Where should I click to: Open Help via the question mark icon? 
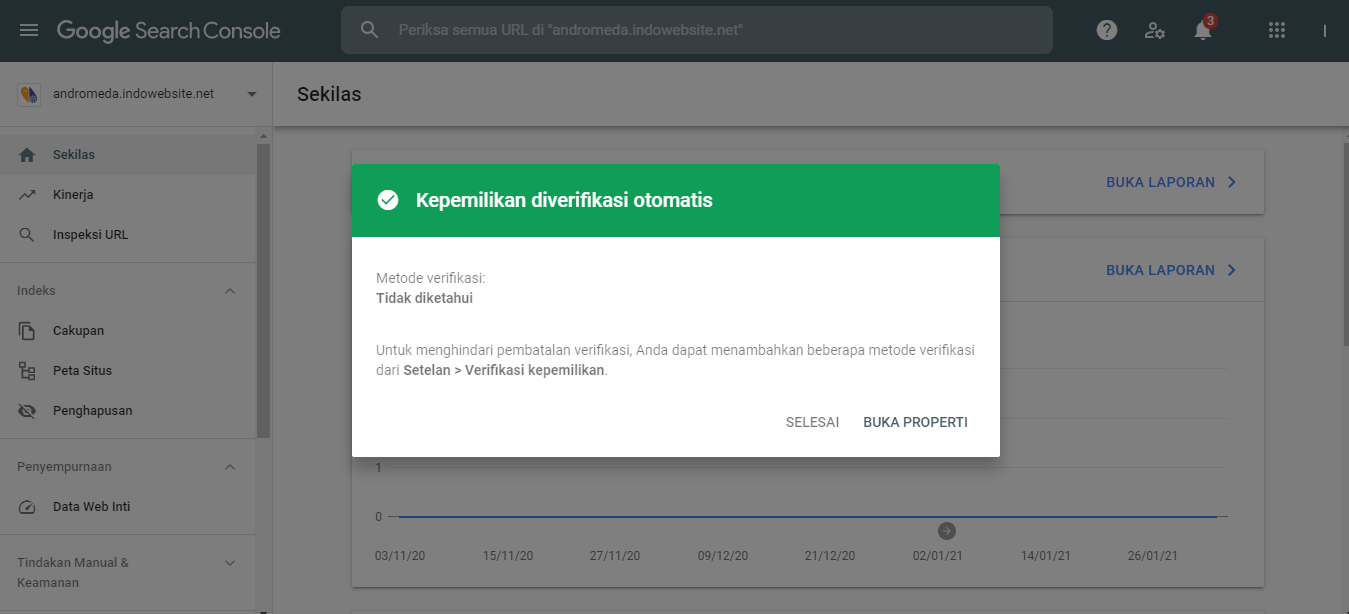click(1106, 29)
